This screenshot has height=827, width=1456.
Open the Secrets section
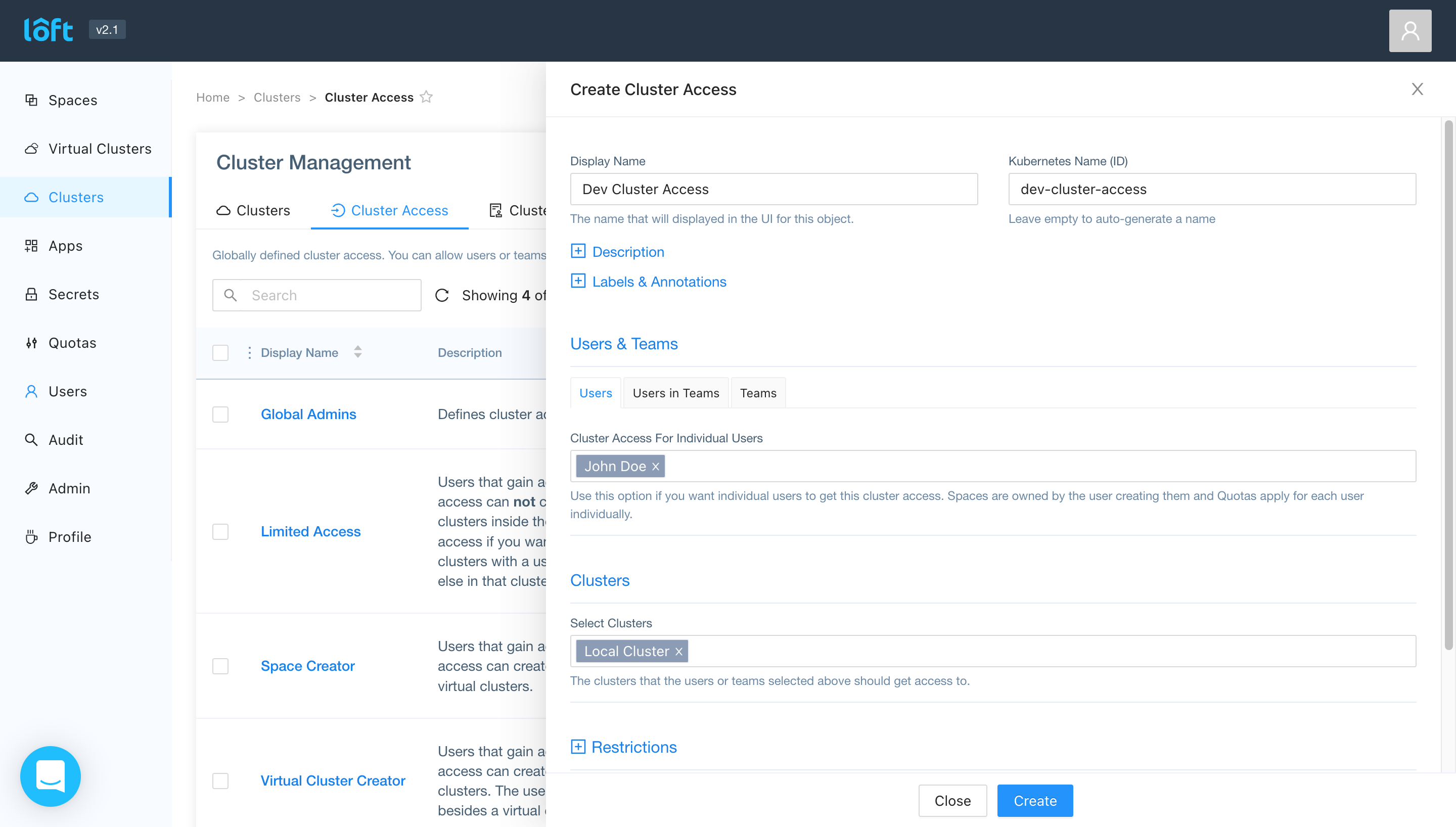tap(74, 294)
